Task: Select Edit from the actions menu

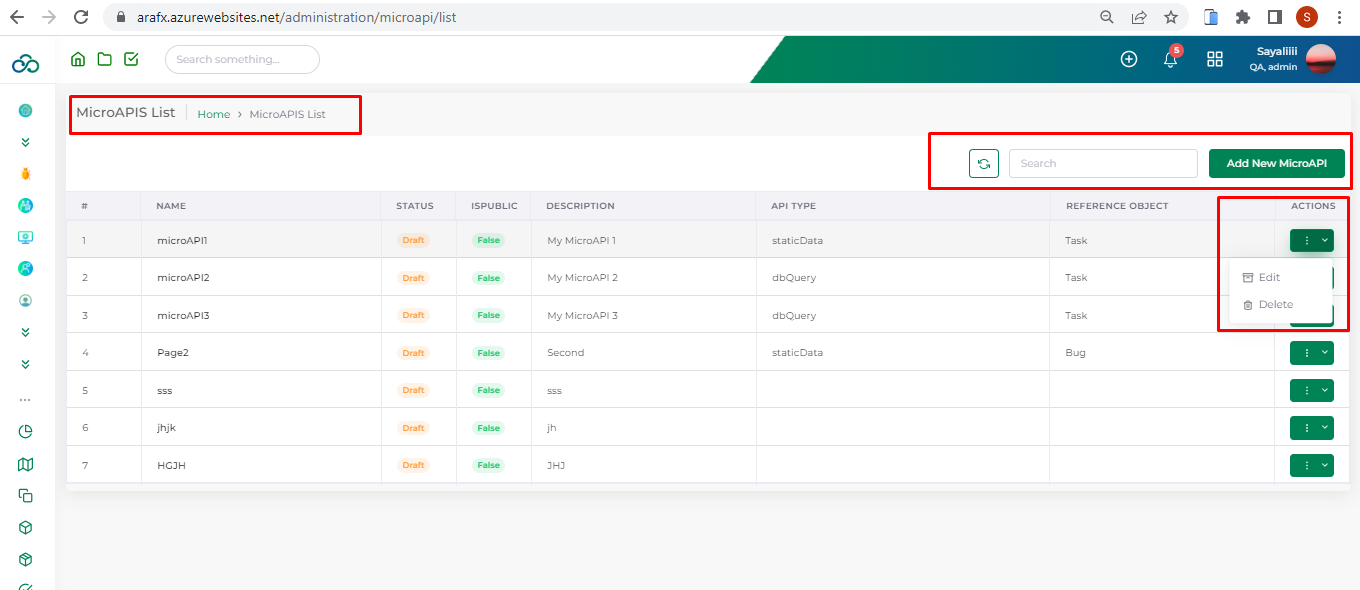Action: (1269, 278)
